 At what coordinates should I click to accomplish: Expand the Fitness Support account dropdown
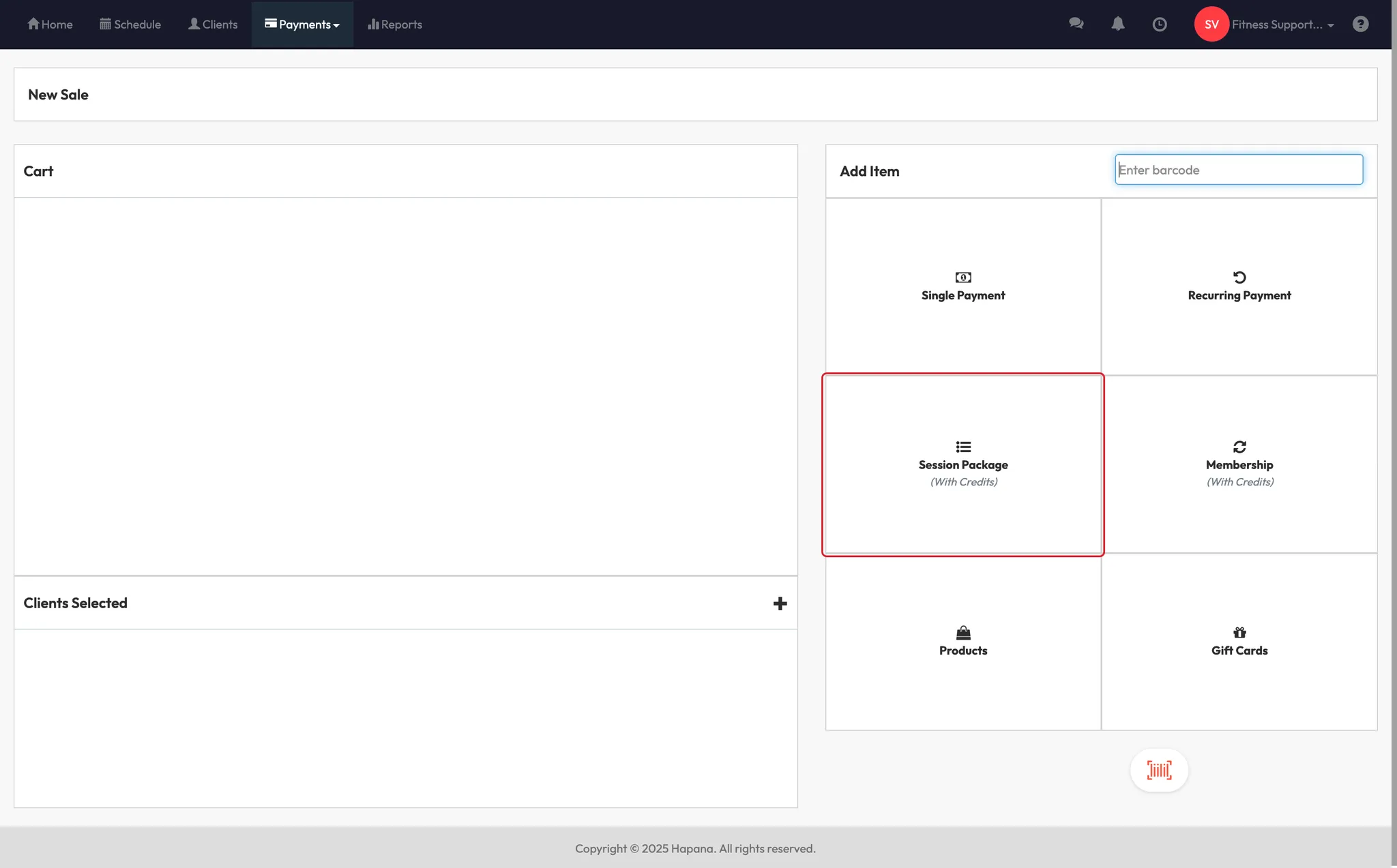(1282, 25)
